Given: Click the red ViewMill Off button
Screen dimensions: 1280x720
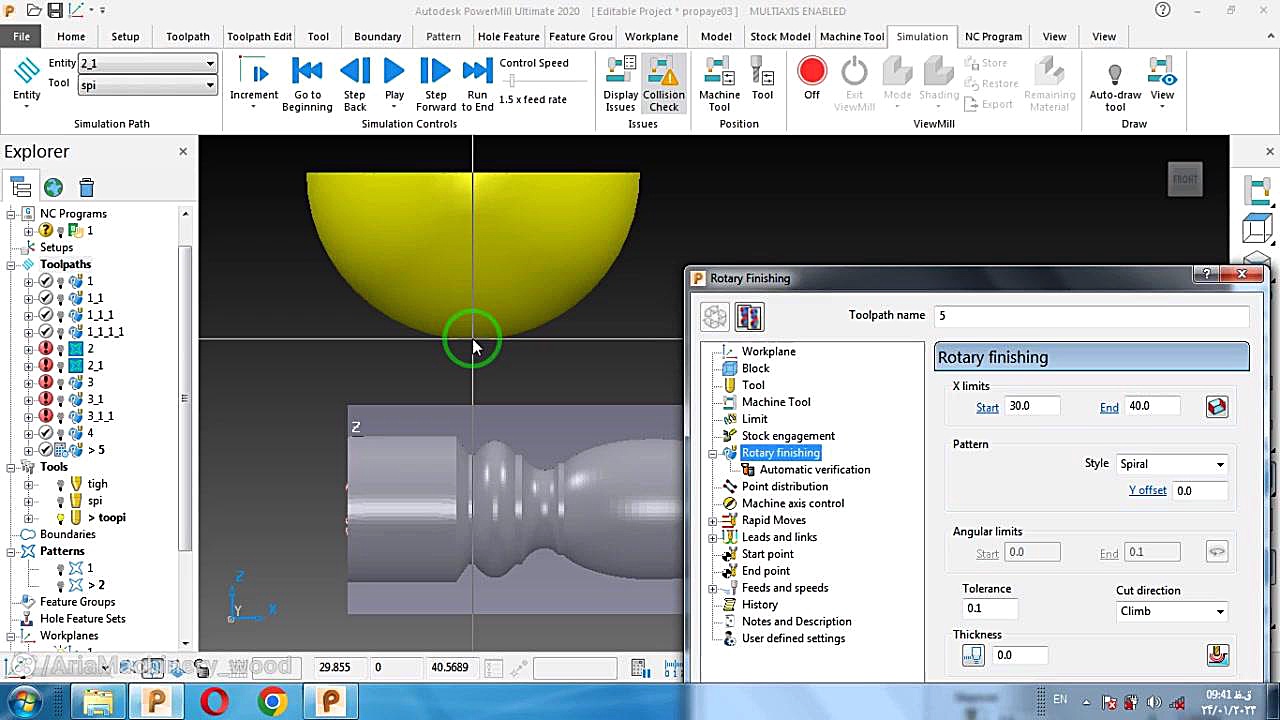Looking at the screenshot, I should point(811,72).
